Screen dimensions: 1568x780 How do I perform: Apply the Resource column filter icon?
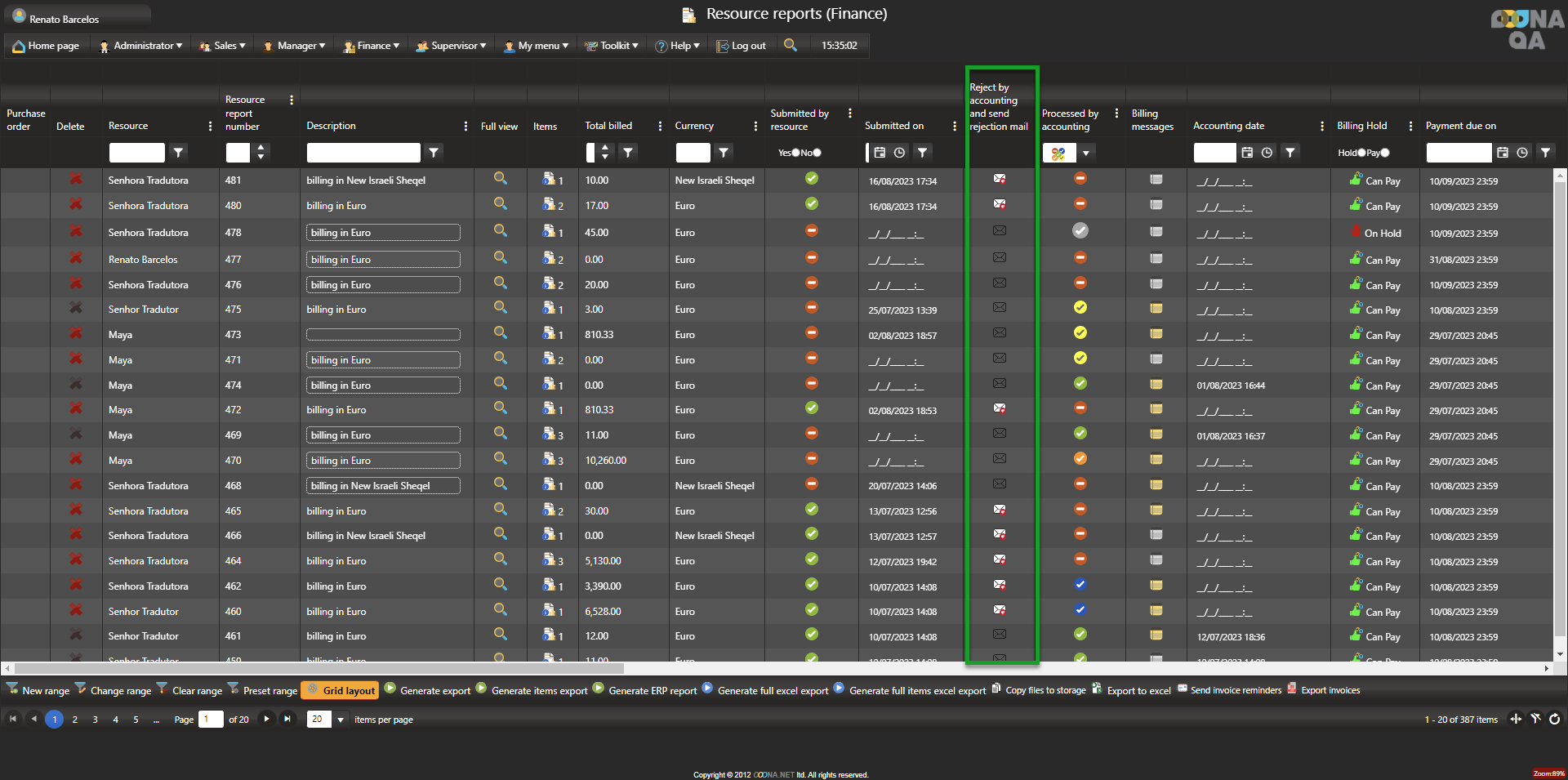click(178, 152)
